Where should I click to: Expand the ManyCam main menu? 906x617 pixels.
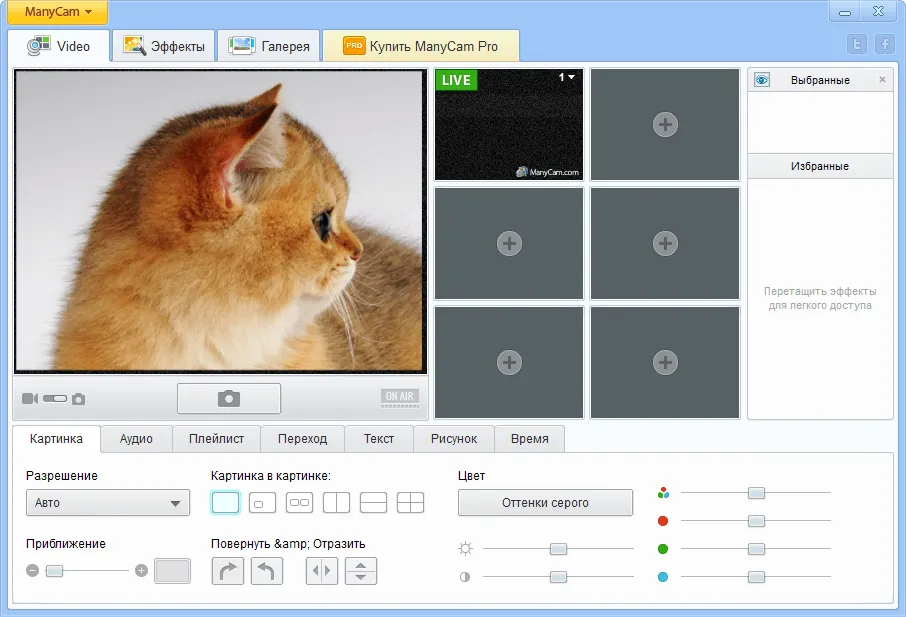58,12
